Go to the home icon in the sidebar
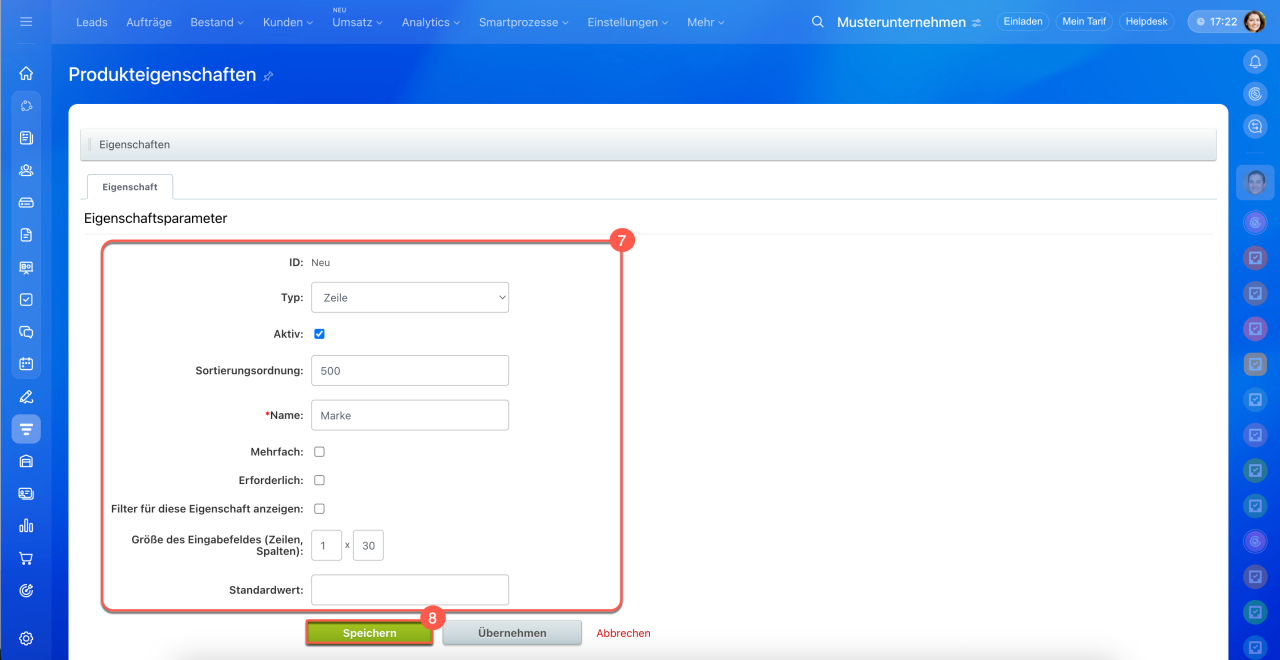Viewport: 1280px width, 660px height. (x=26, y=72)
